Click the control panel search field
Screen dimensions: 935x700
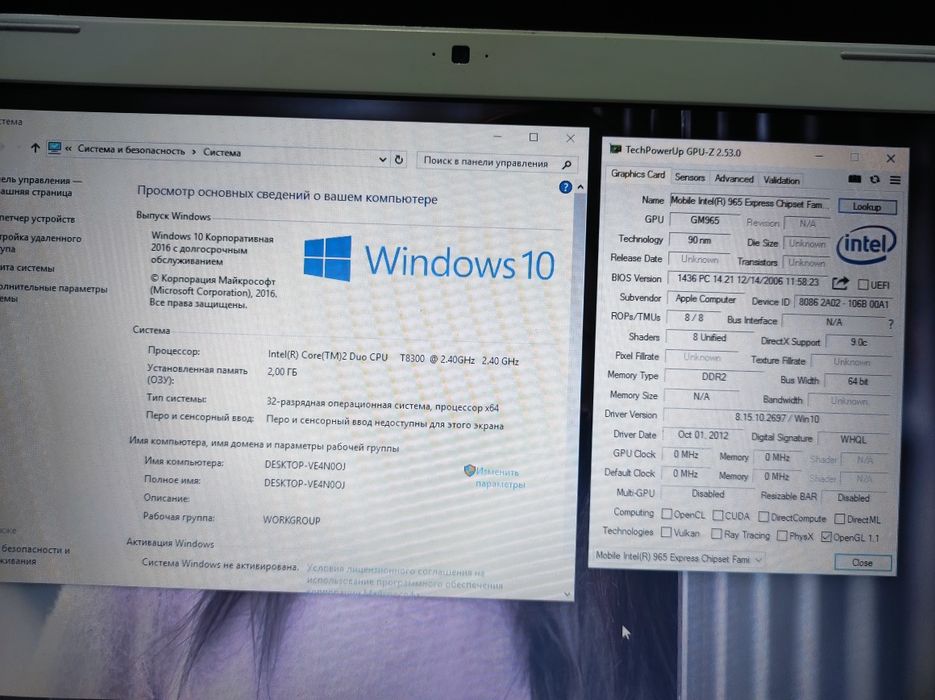497,162
